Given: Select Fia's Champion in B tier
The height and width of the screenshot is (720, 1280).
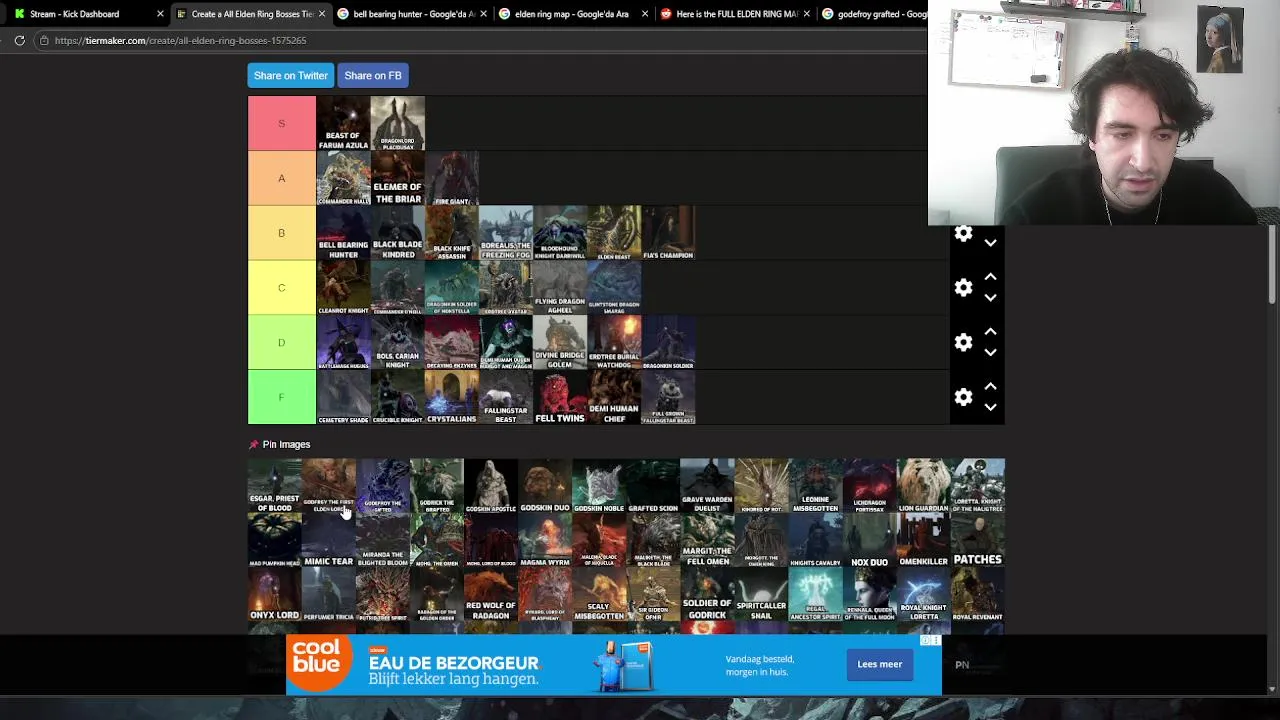Looking at the screenshot, I should pyautogui.click(x=668, y=233).
